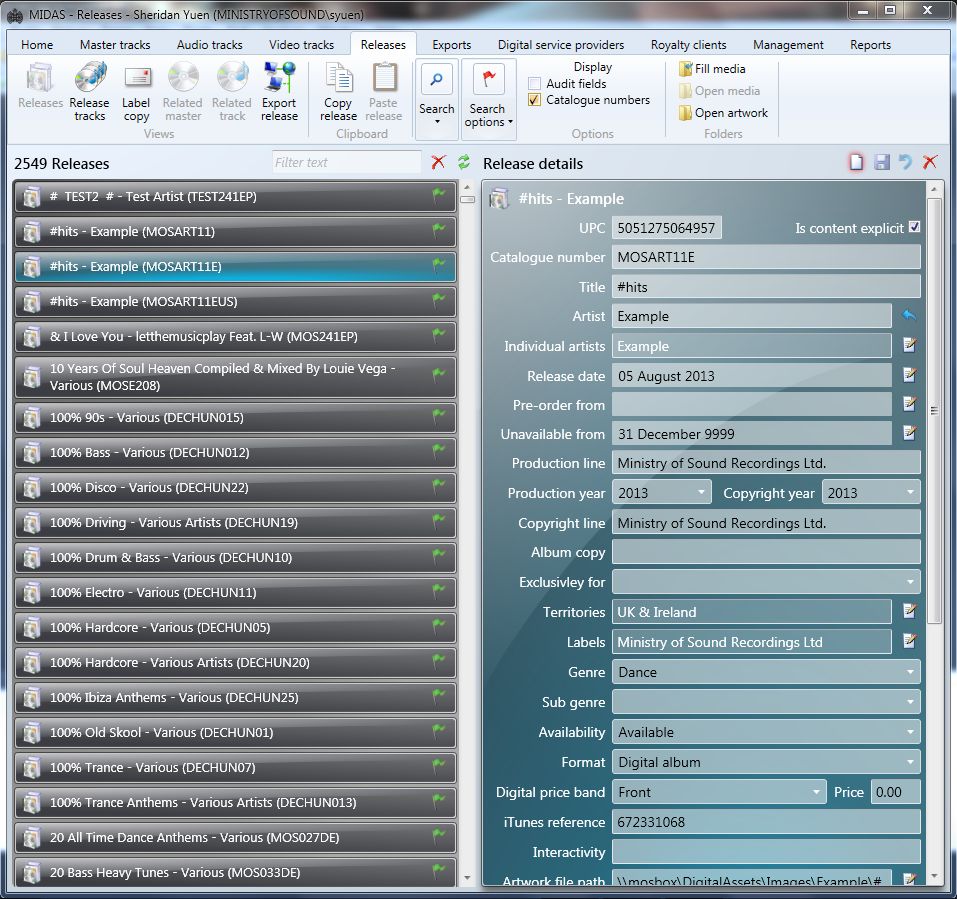Open the Management tab
This screenshot has width=957, height=899.
pyautogui.click(x=788, y=45)
